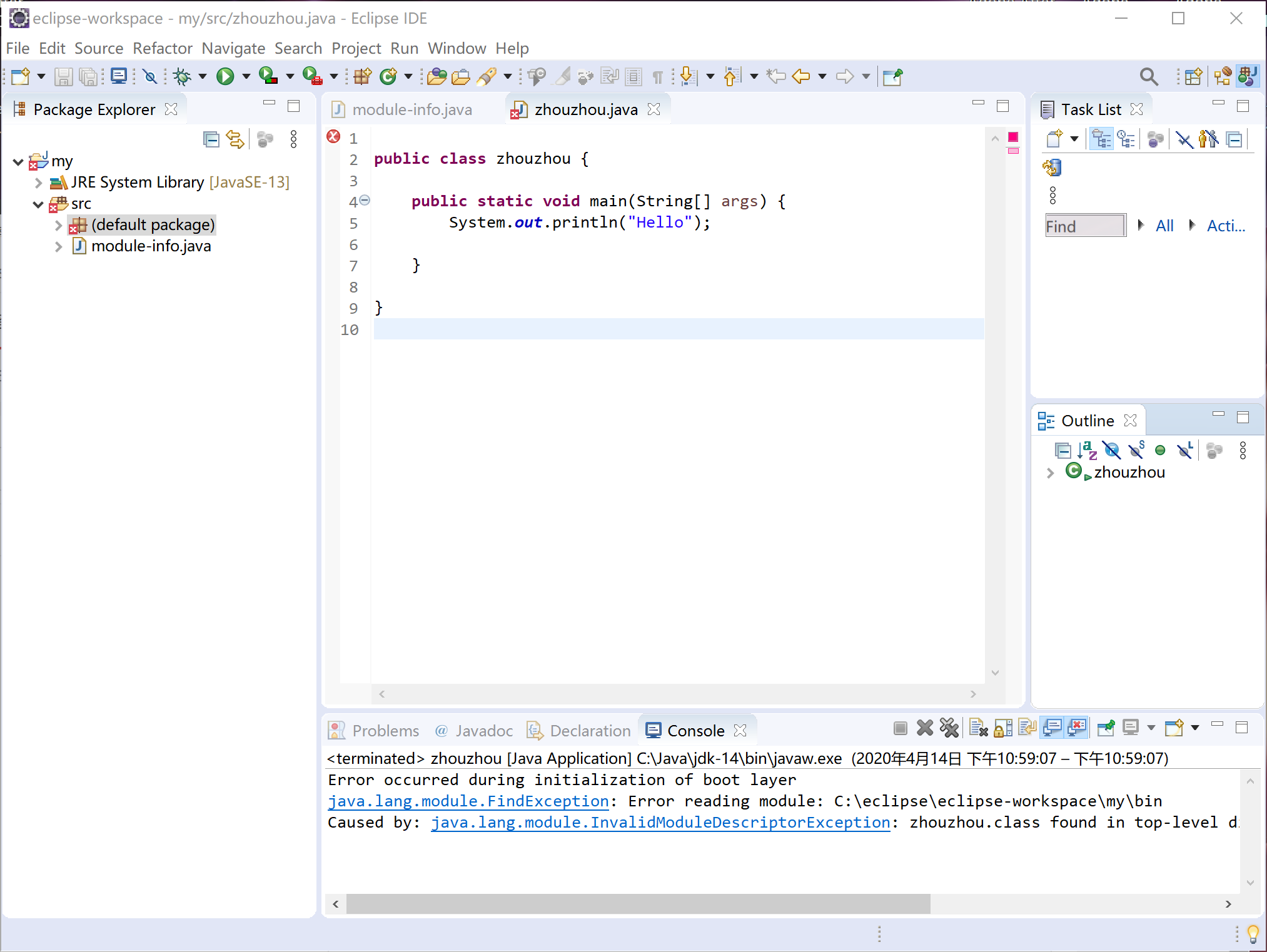Click the Coverage run icon
The image size is (1267, 952).
coord(268,76)
